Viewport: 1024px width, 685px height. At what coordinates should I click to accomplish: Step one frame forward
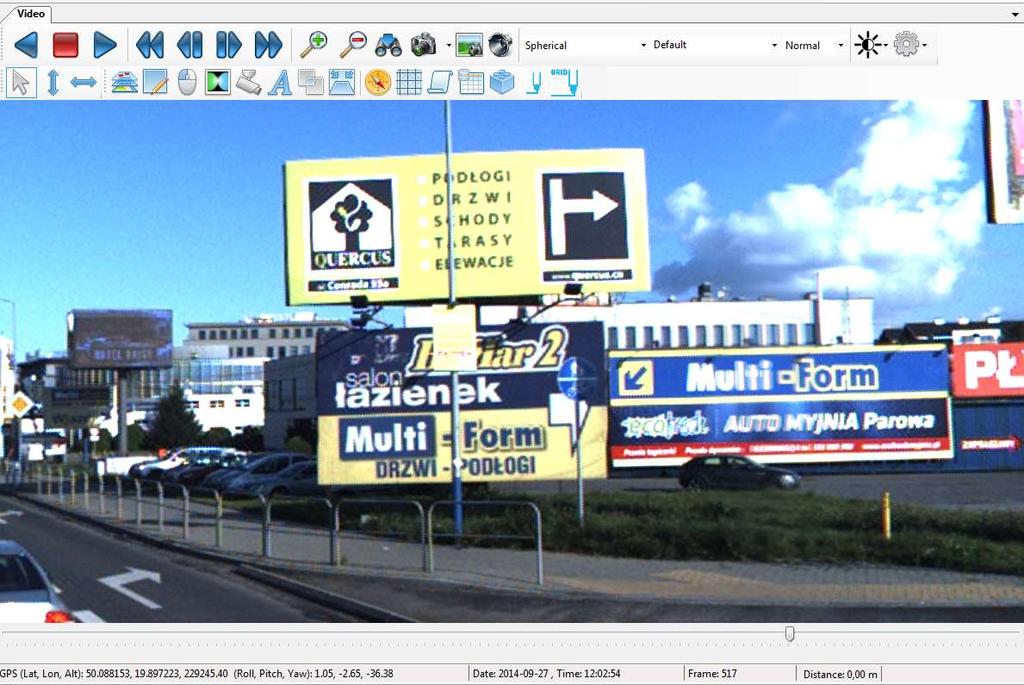(x=229, y=45)
